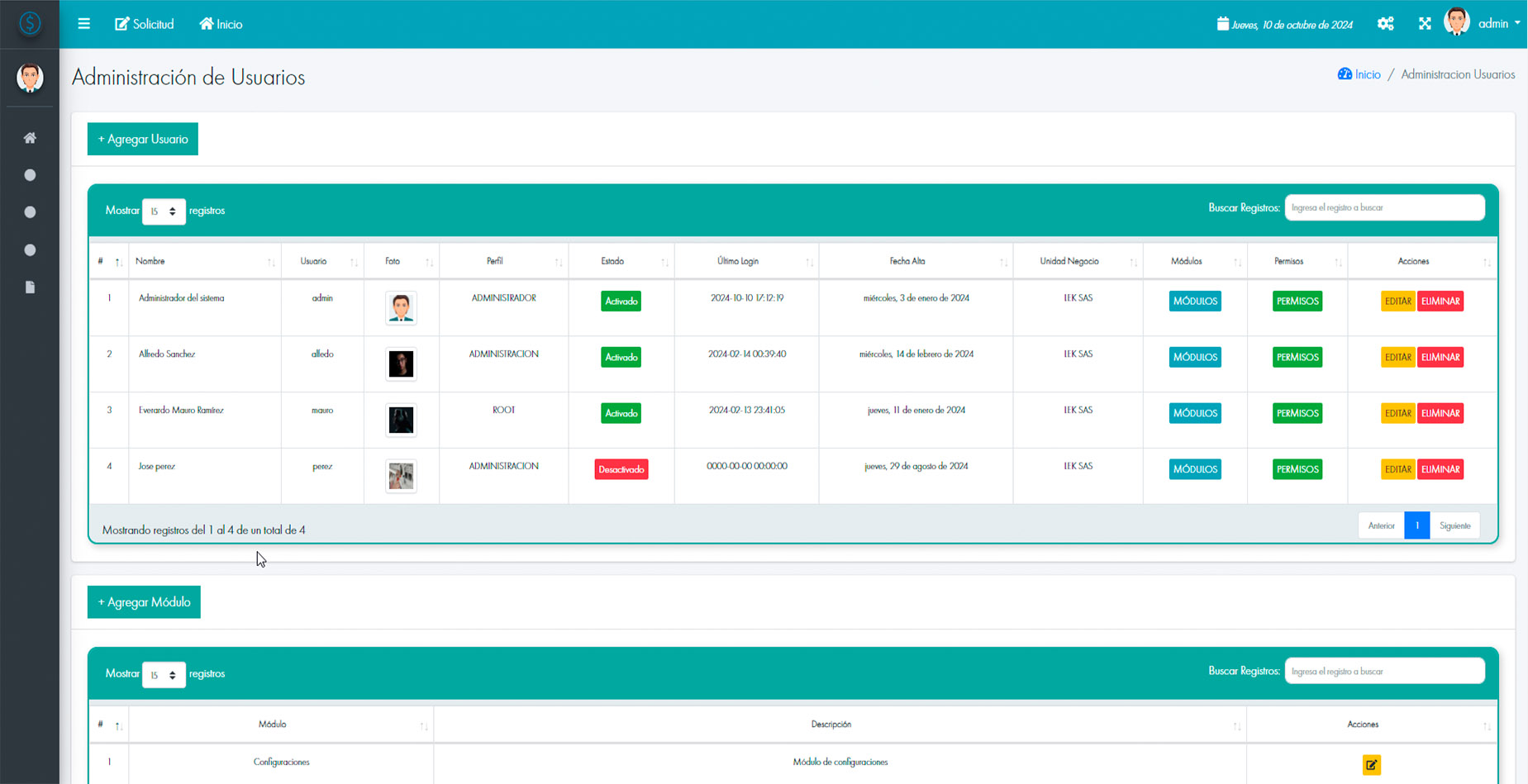Click the logo icon at top-left corner
This screenshot has width=1528, height=784.
30,23
